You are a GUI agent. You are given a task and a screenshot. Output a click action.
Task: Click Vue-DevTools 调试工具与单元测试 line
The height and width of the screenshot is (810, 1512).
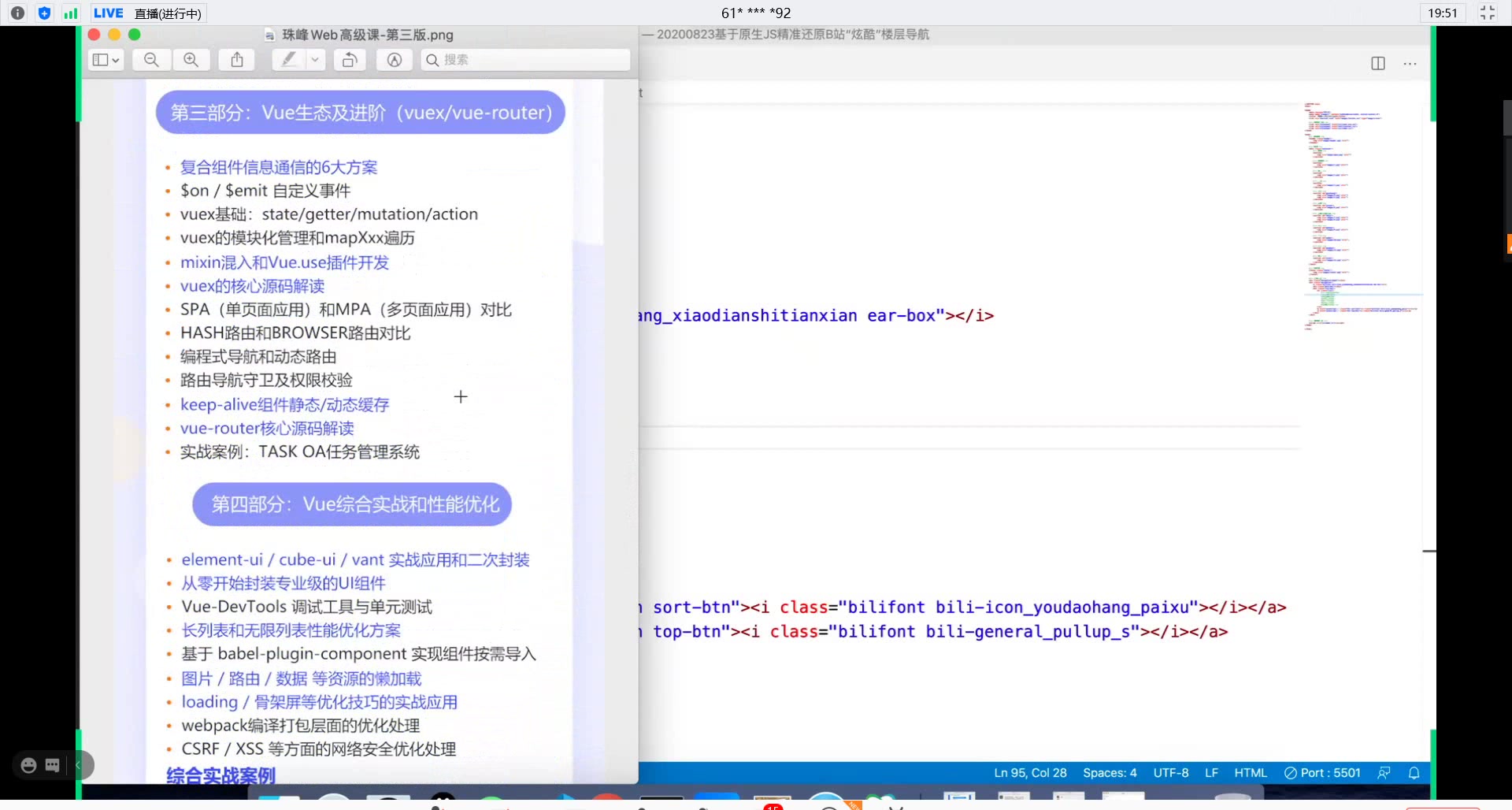(x=307, y=607)
